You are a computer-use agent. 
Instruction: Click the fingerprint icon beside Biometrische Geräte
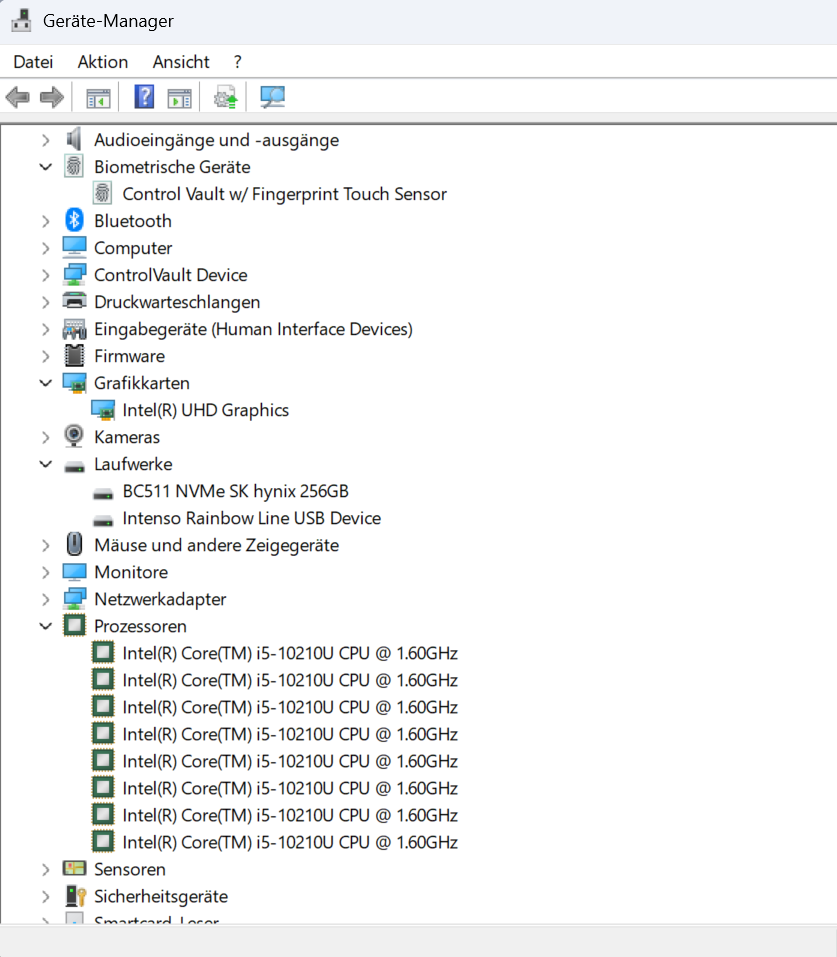(x=74, y=166)
